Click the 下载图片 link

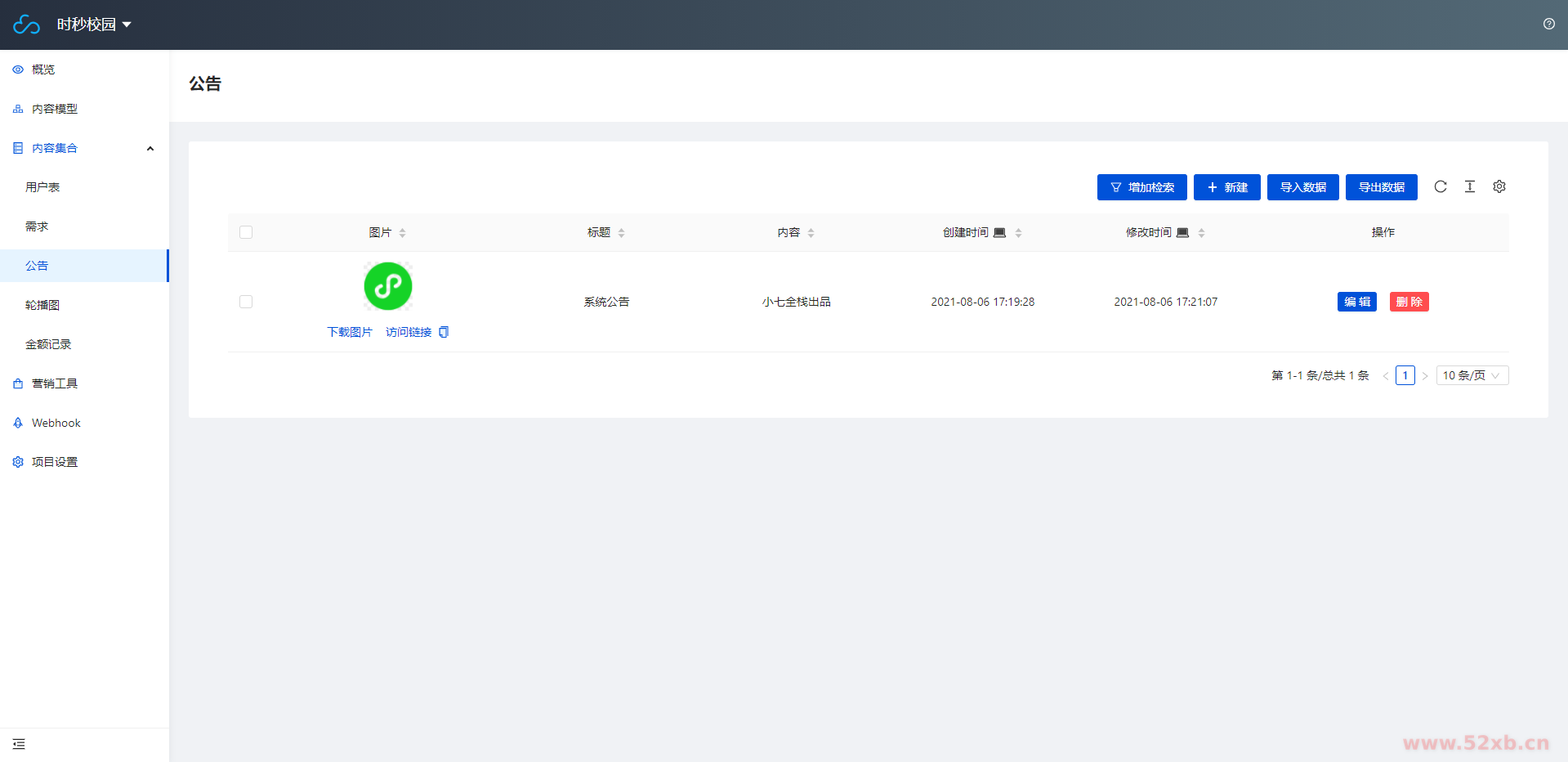349,332
